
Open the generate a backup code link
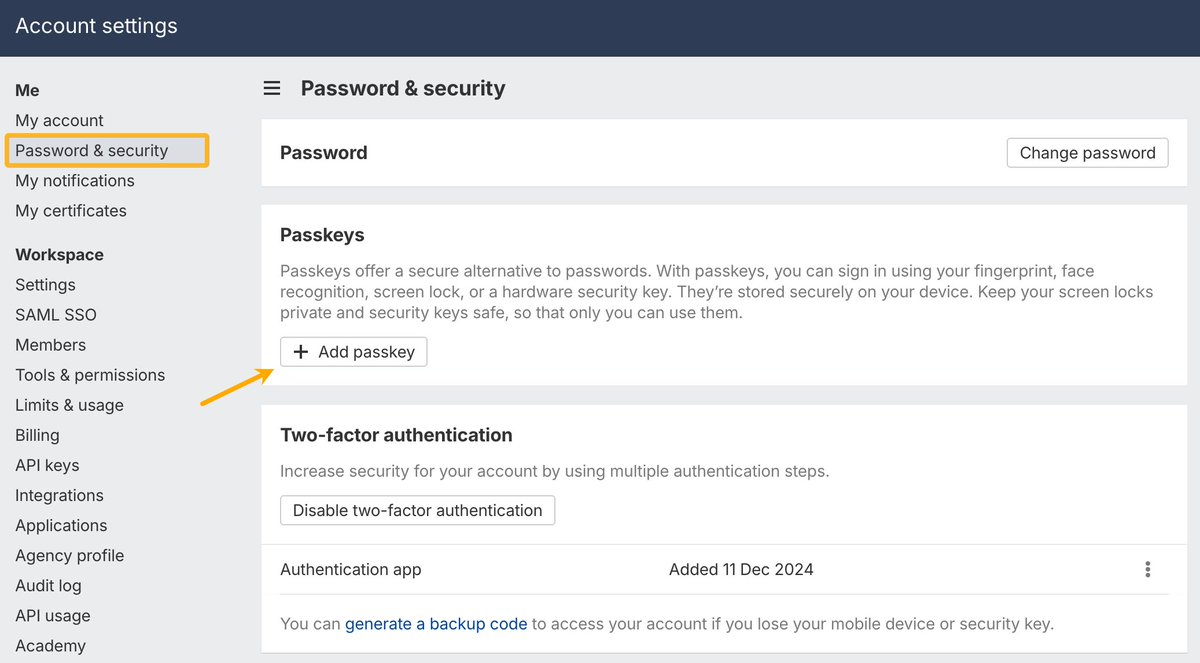[436, 624]
